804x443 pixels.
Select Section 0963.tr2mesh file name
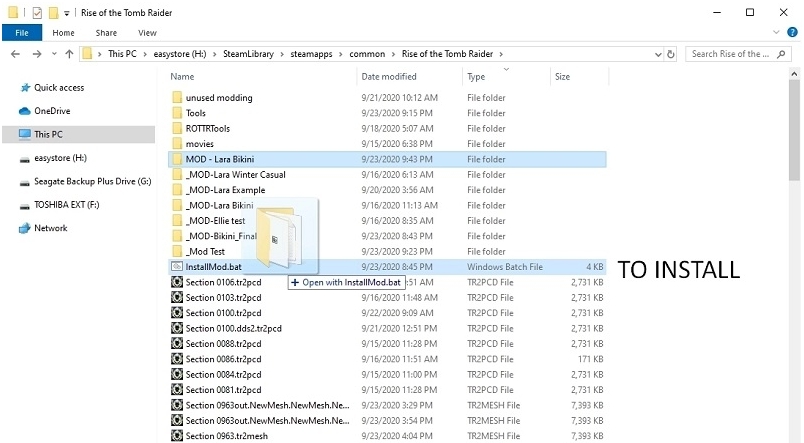coord(227,436)
